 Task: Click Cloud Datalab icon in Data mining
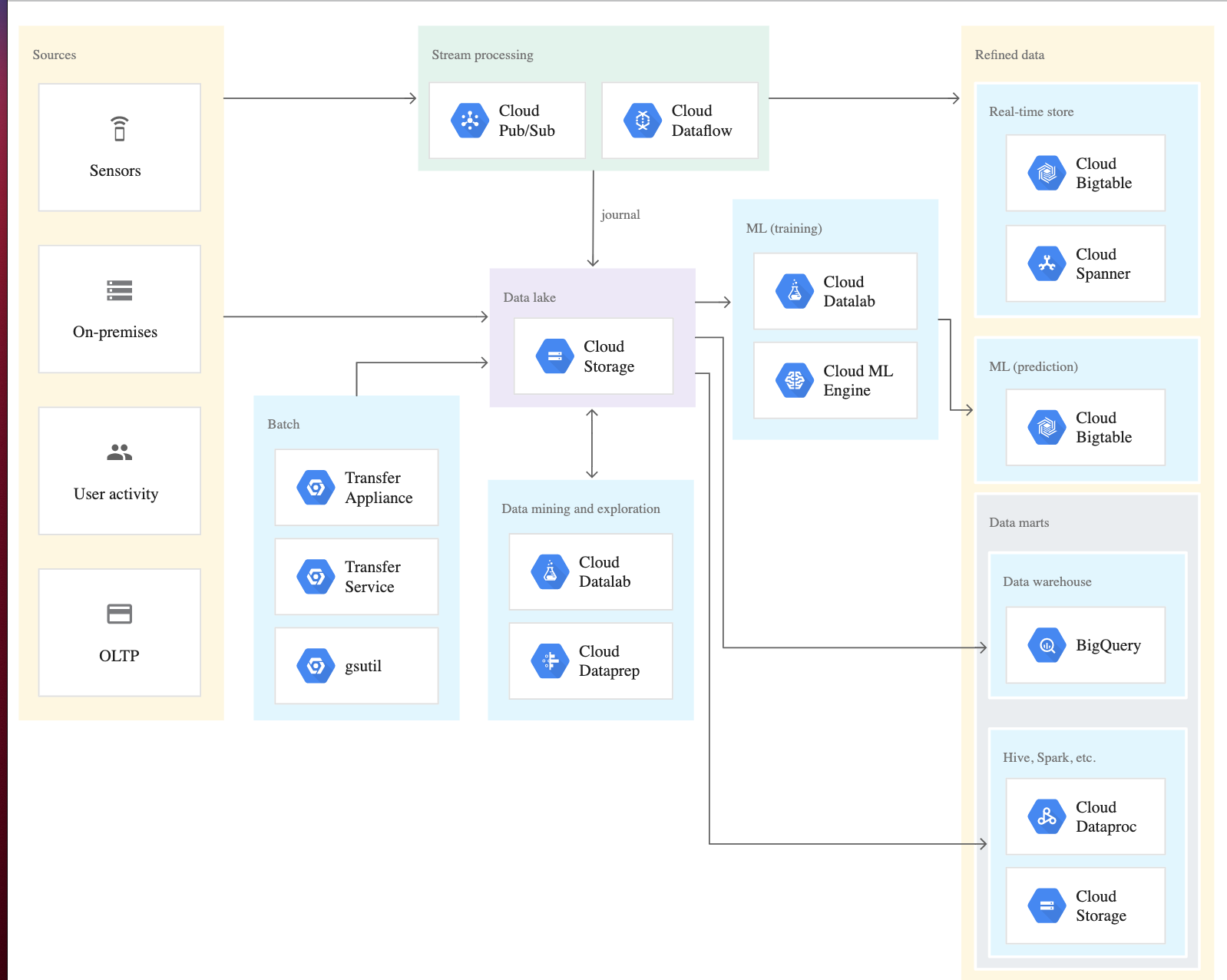click(550, 572)
